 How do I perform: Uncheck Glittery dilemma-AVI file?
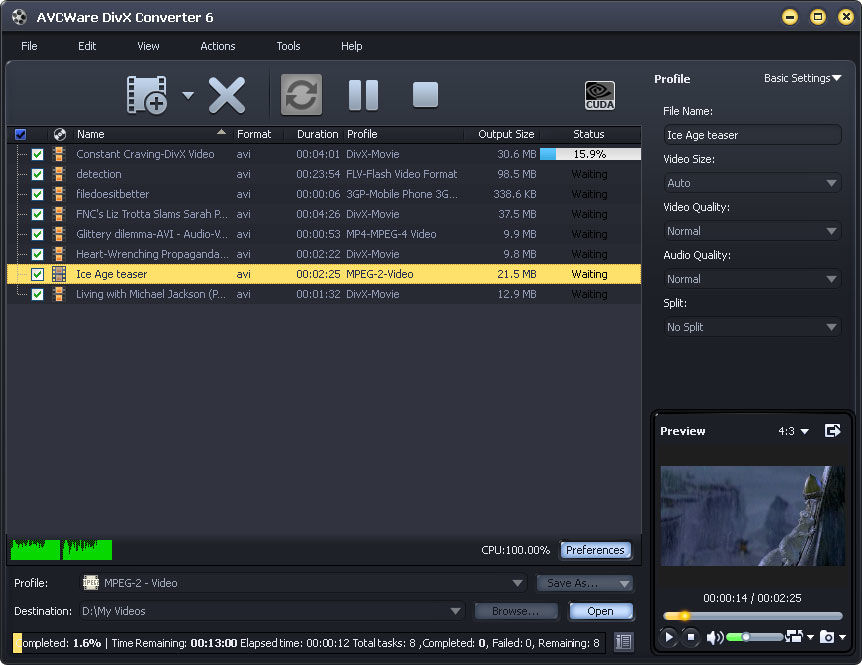pyautogui.click(x=37, y=234)
